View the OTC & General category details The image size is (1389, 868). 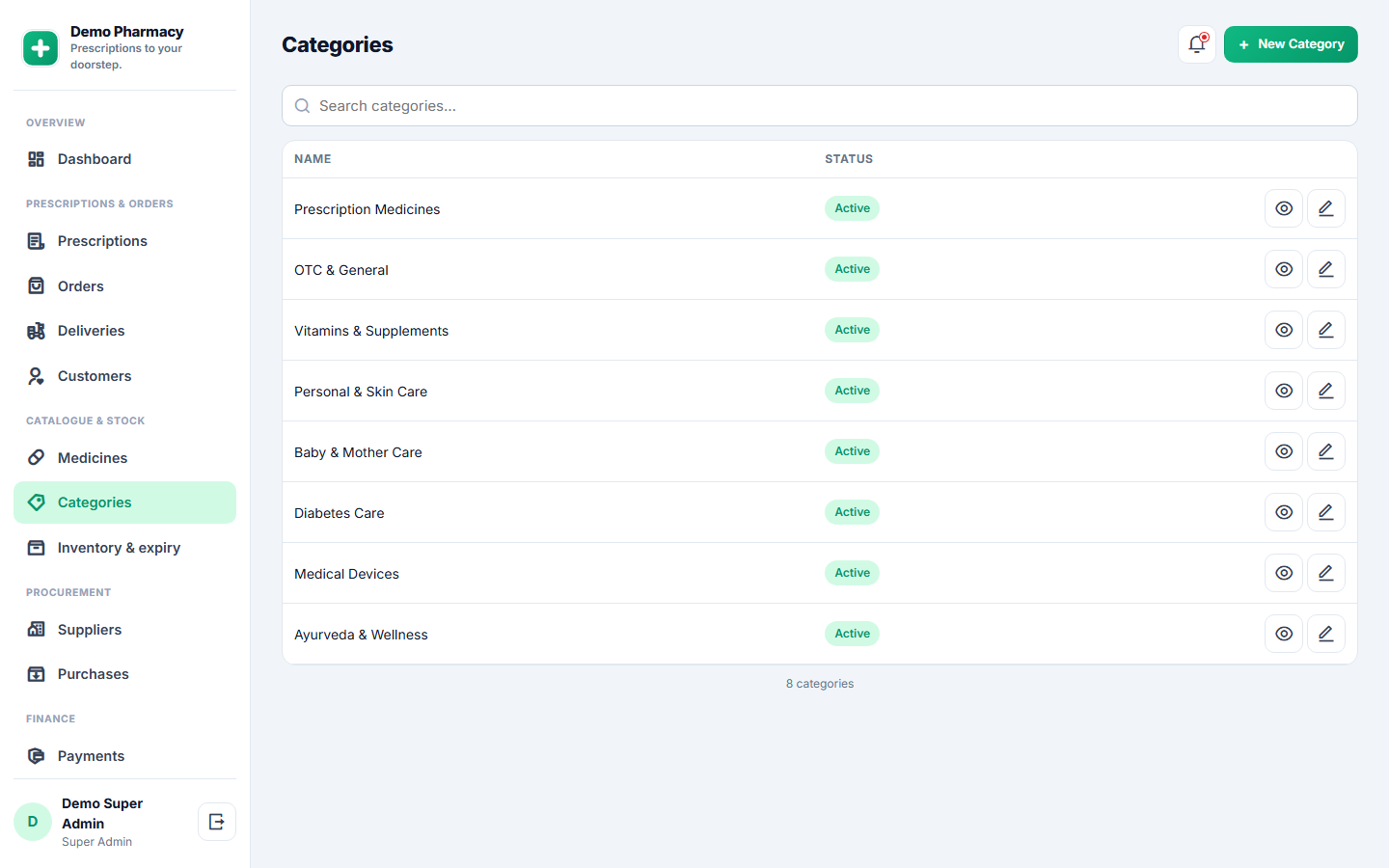pyautogui.click(x=1284, y=269)
